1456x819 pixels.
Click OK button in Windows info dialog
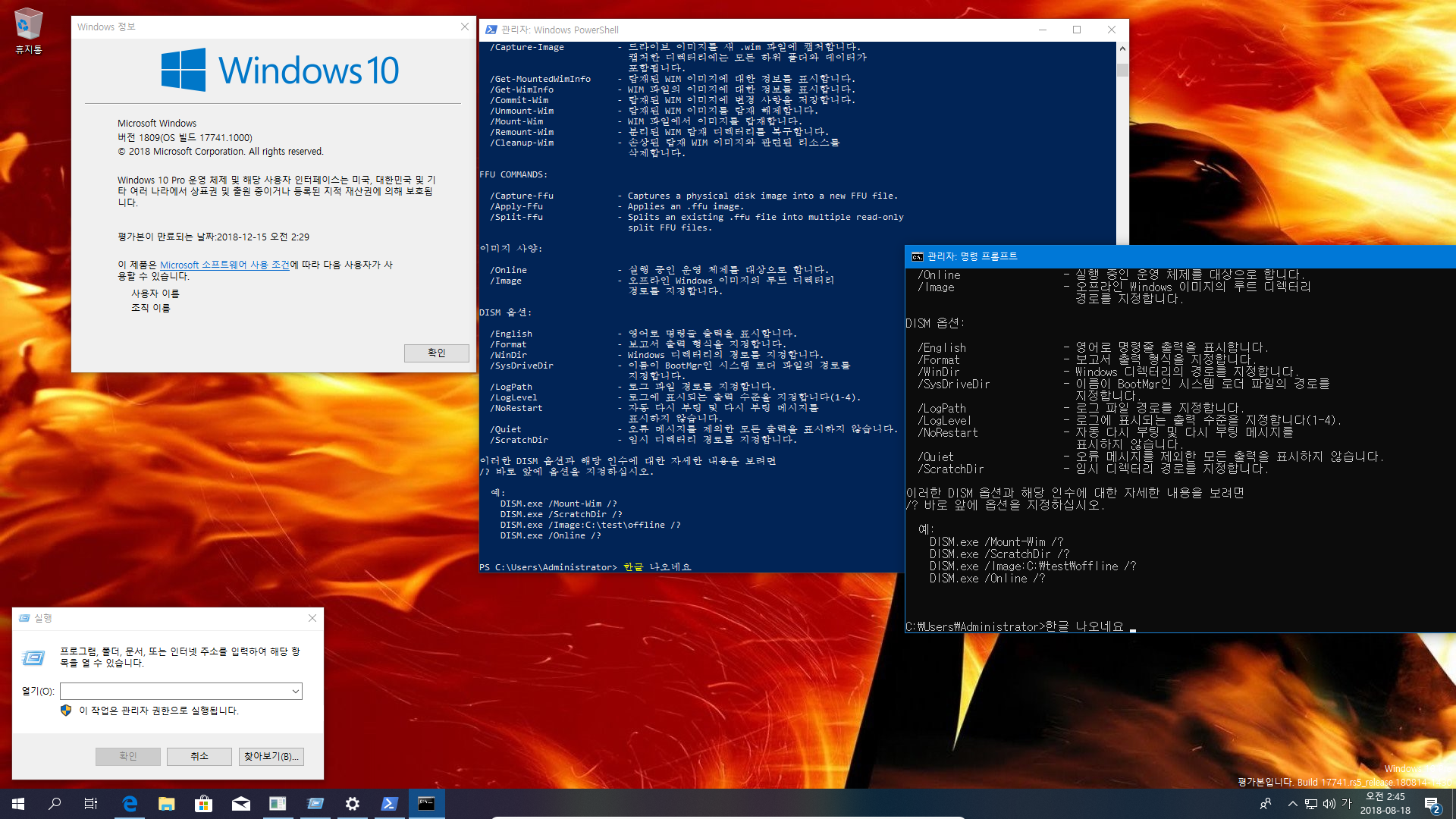tap(436, 353)
